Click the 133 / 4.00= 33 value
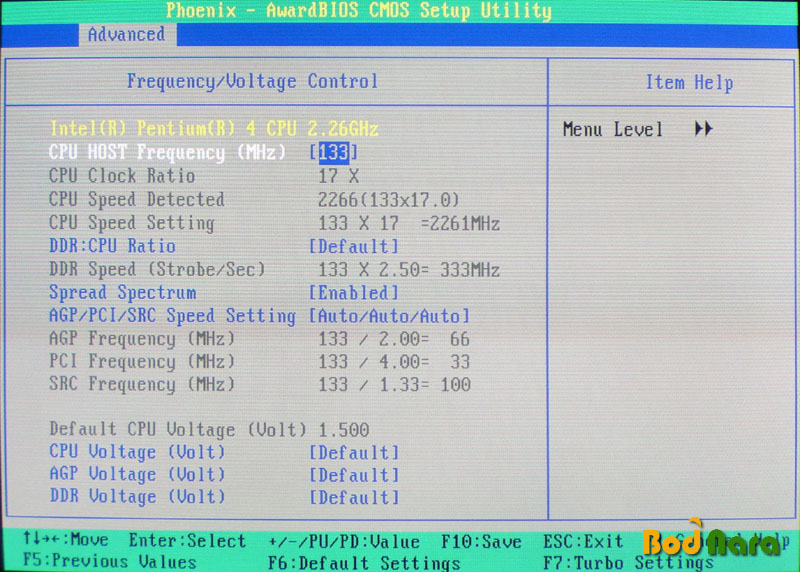 point(394,362)
